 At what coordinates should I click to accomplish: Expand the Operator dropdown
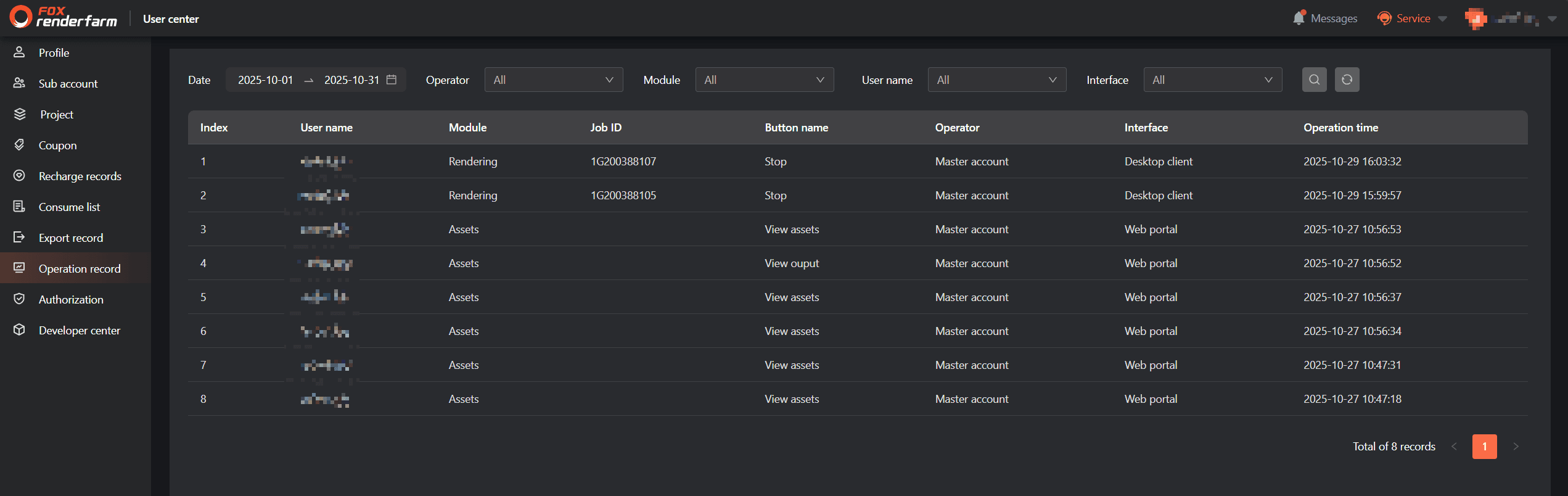click(x=553, y=80)
